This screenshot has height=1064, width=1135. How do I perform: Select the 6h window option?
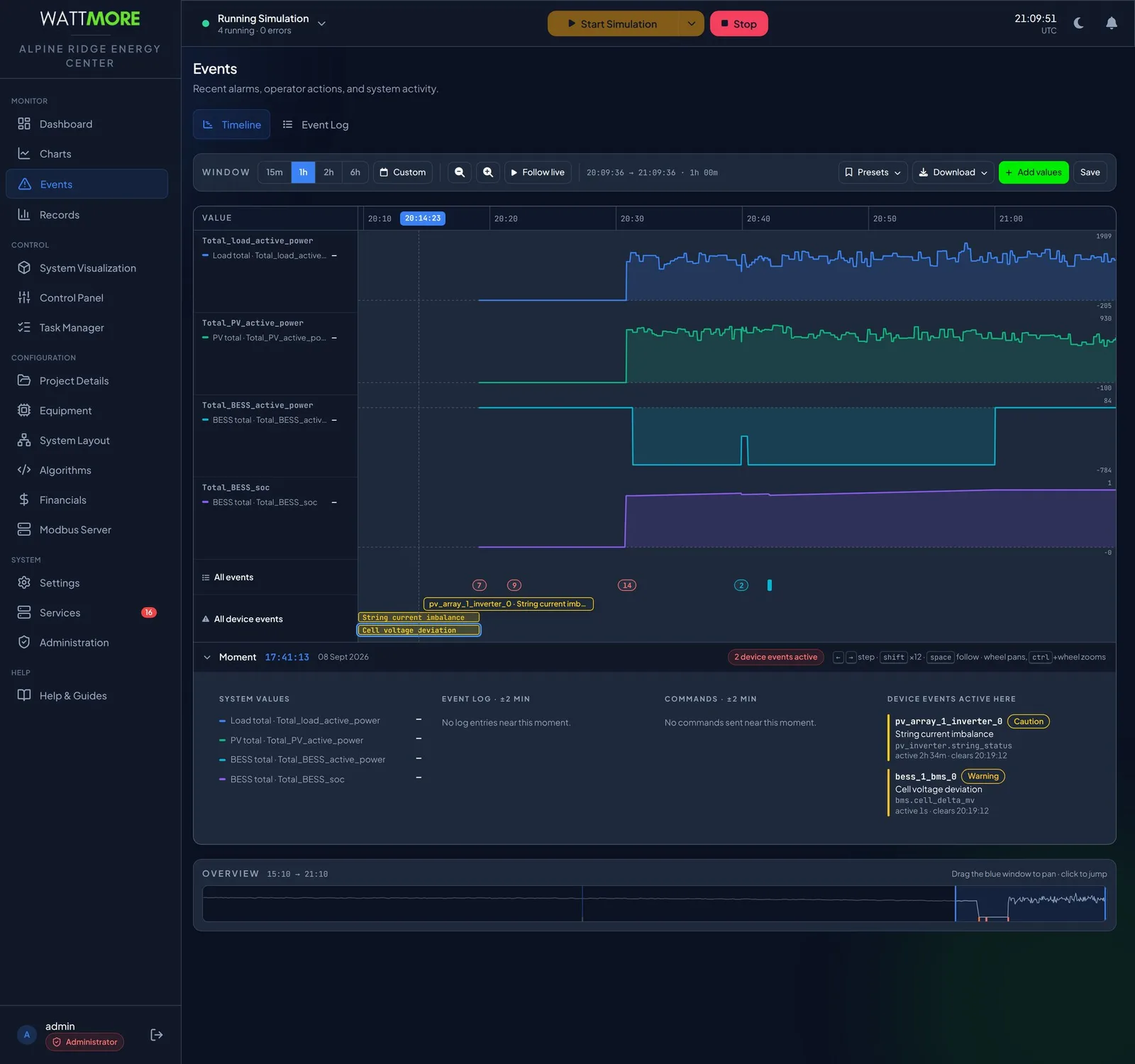coord(355,172)
